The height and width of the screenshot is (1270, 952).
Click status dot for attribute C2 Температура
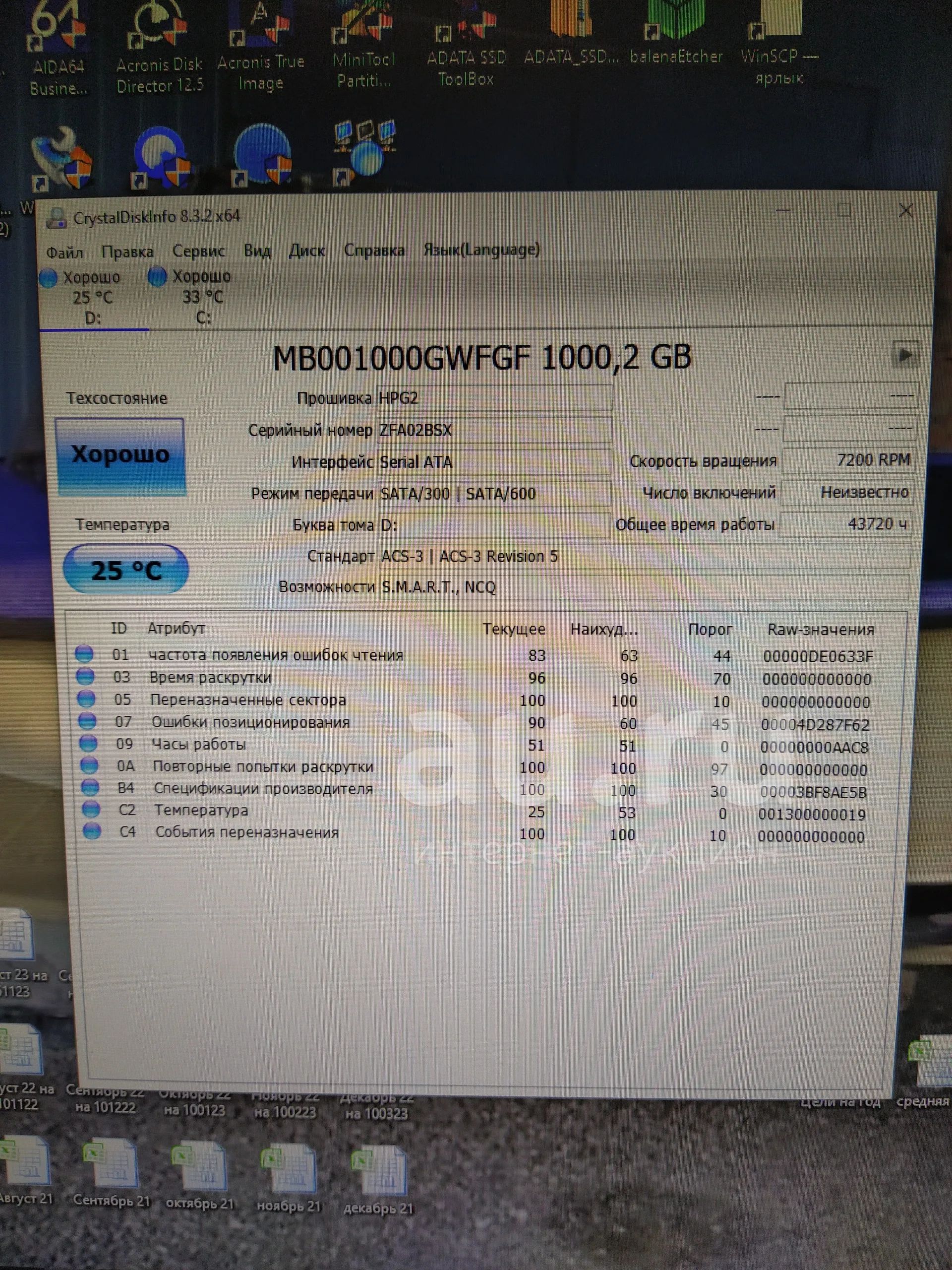91,809
